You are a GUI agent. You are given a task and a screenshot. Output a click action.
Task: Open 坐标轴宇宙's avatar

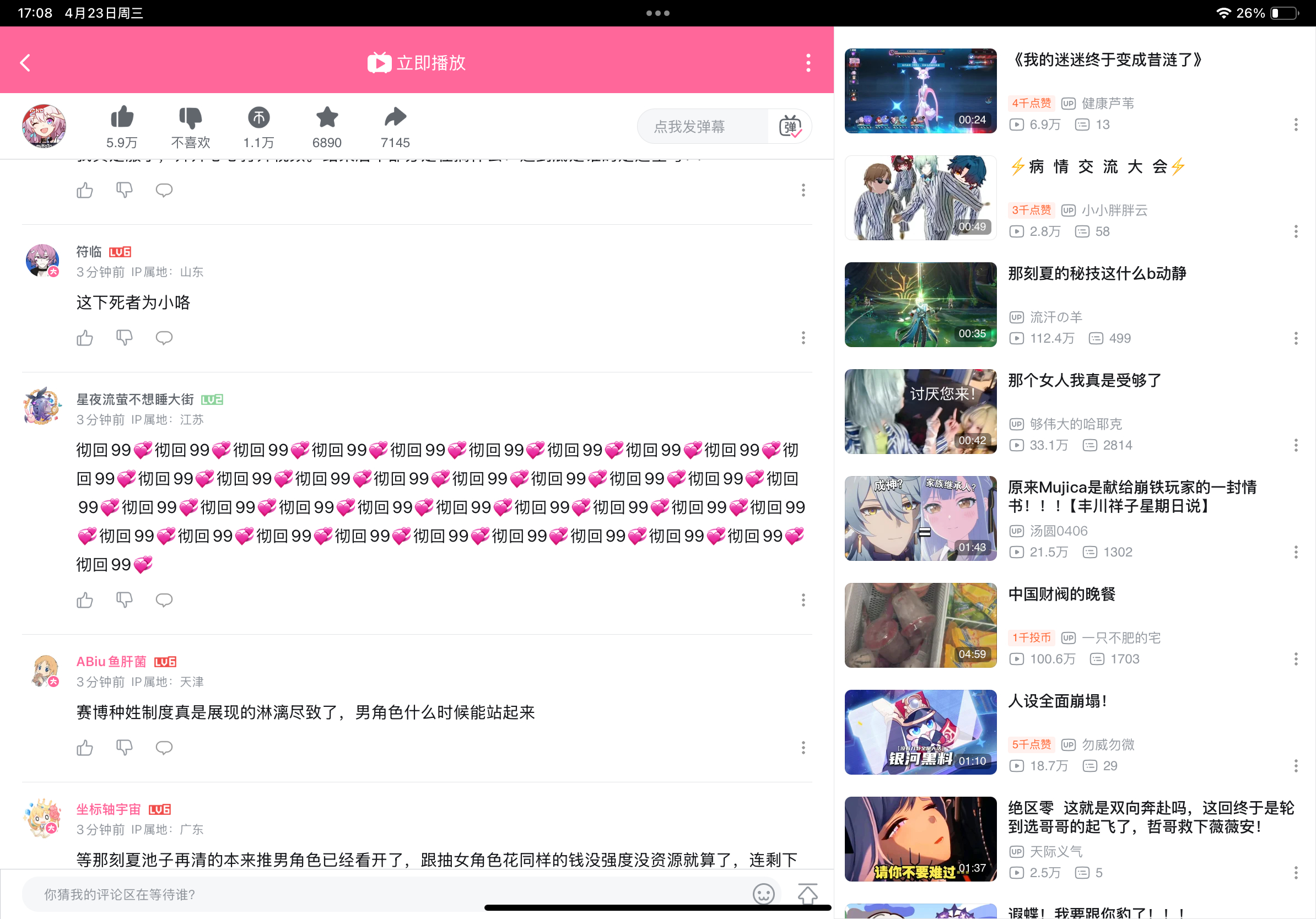pos(43,818)
